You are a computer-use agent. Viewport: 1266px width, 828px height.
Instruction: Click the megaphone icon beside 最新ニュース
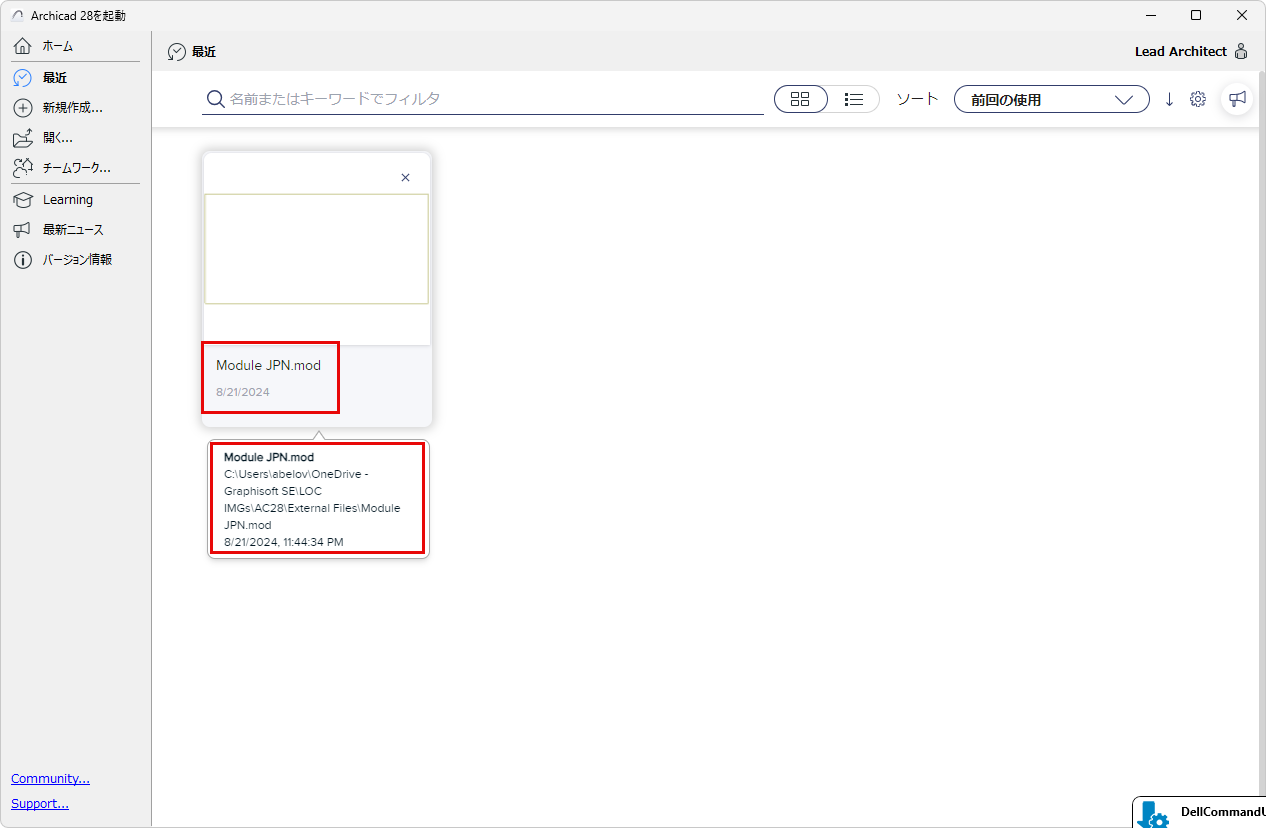[x=23, y=229]
